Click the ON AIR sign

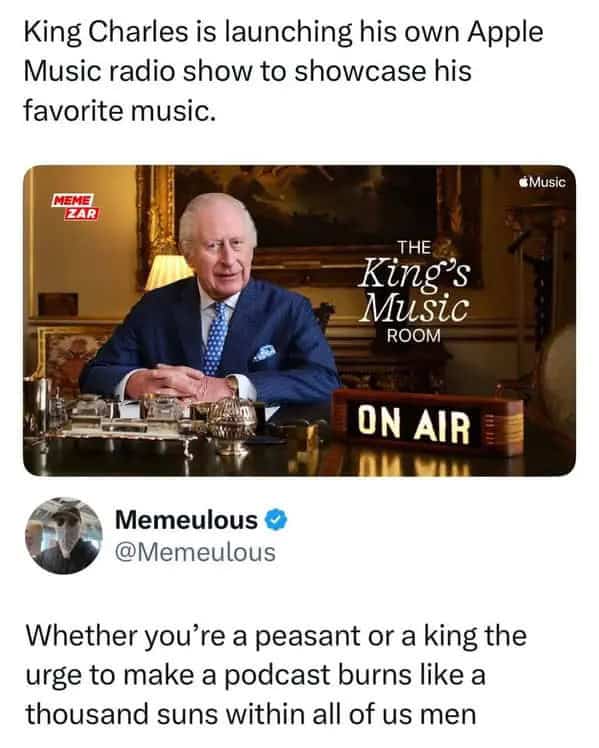pos(427,421)
